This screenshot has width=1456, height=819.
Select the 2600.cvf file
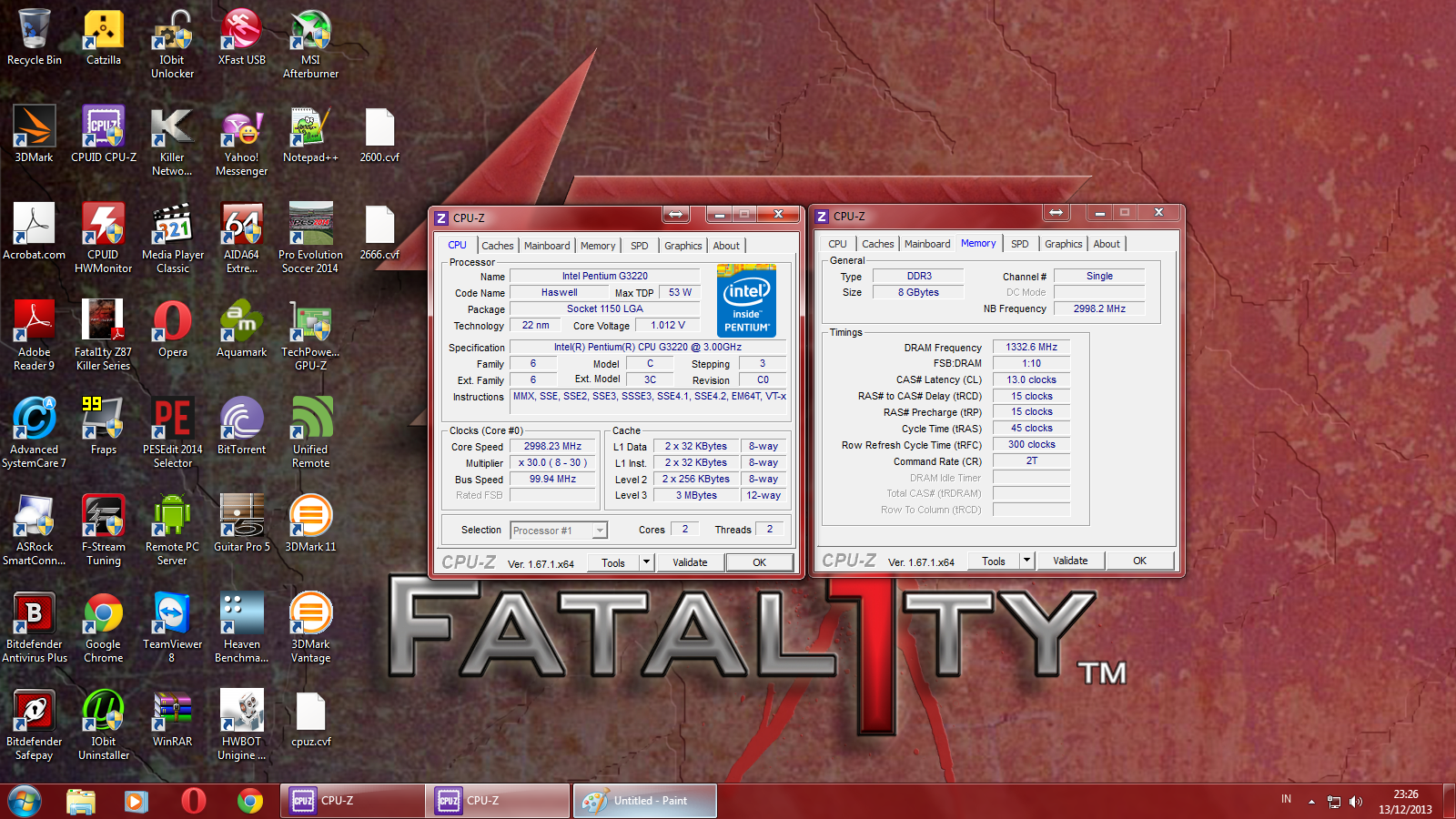379,134
